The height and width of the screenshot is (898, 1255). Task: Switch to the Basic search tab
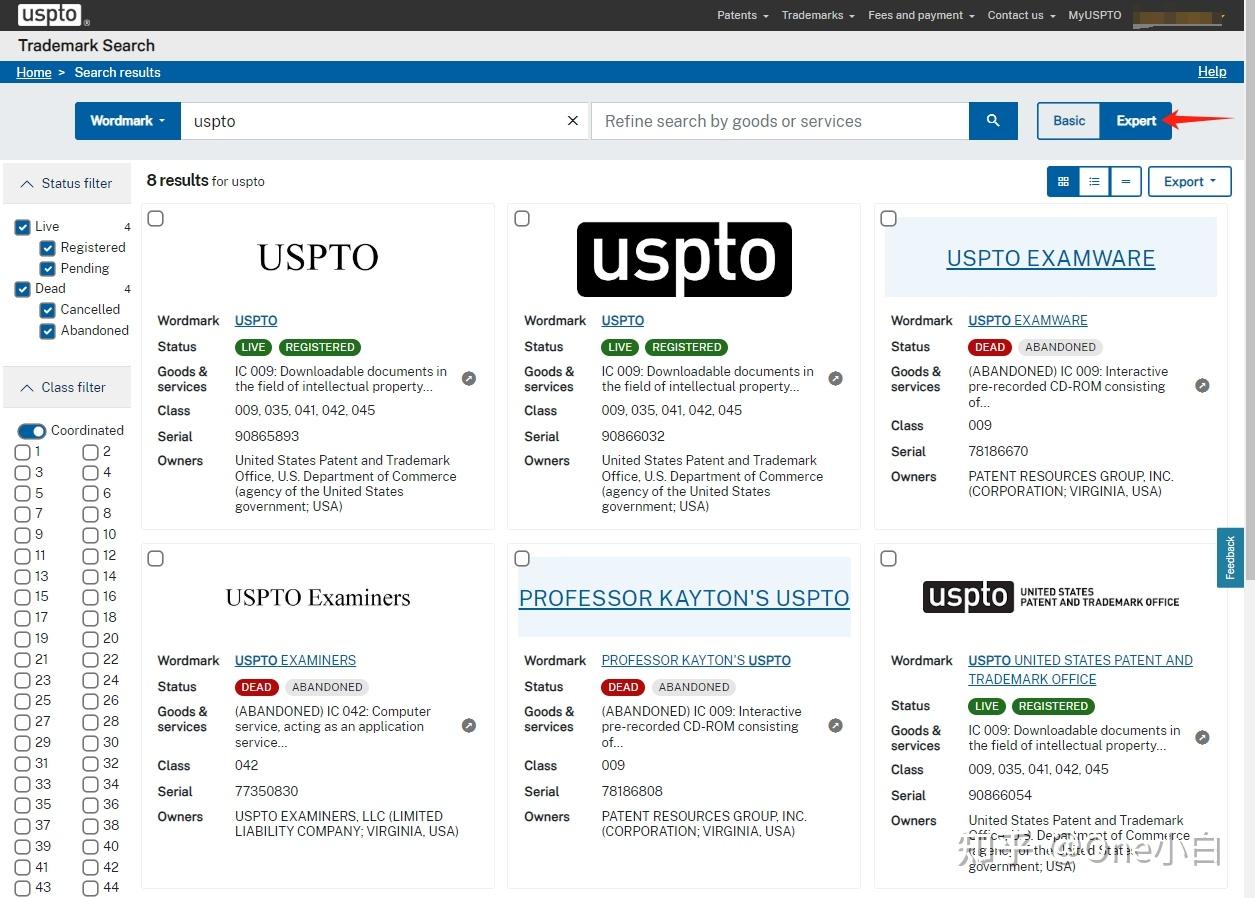[1068, 120]
